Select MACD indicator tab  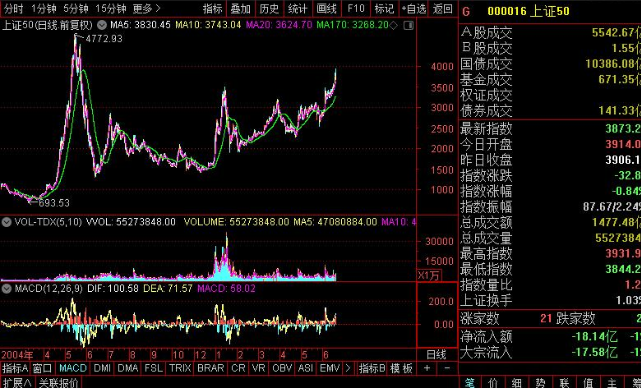(73, 368)
